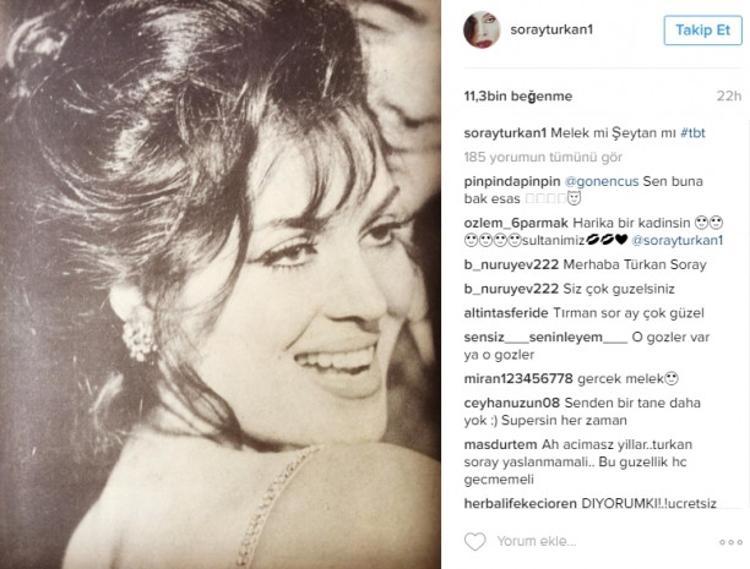View ozlem_6parmak commenter profile
The height and width of the screenshot is (569, 750).
(x=516, y=223)
